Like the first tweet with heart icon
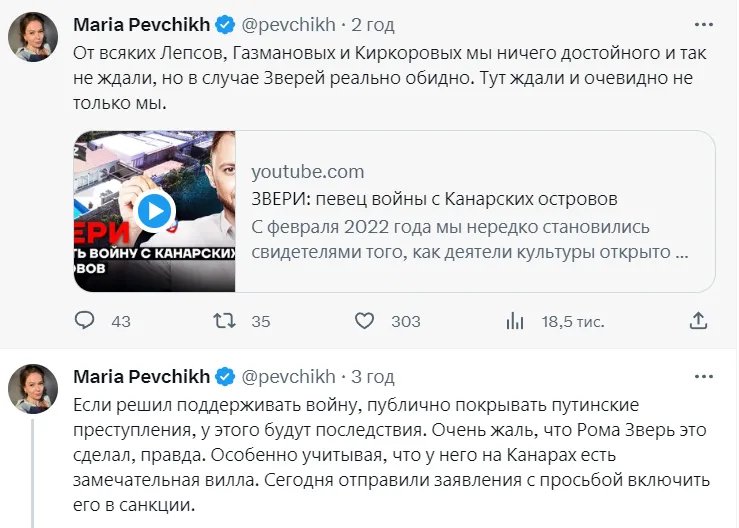 pyautogui.click(x=366, y=321)
